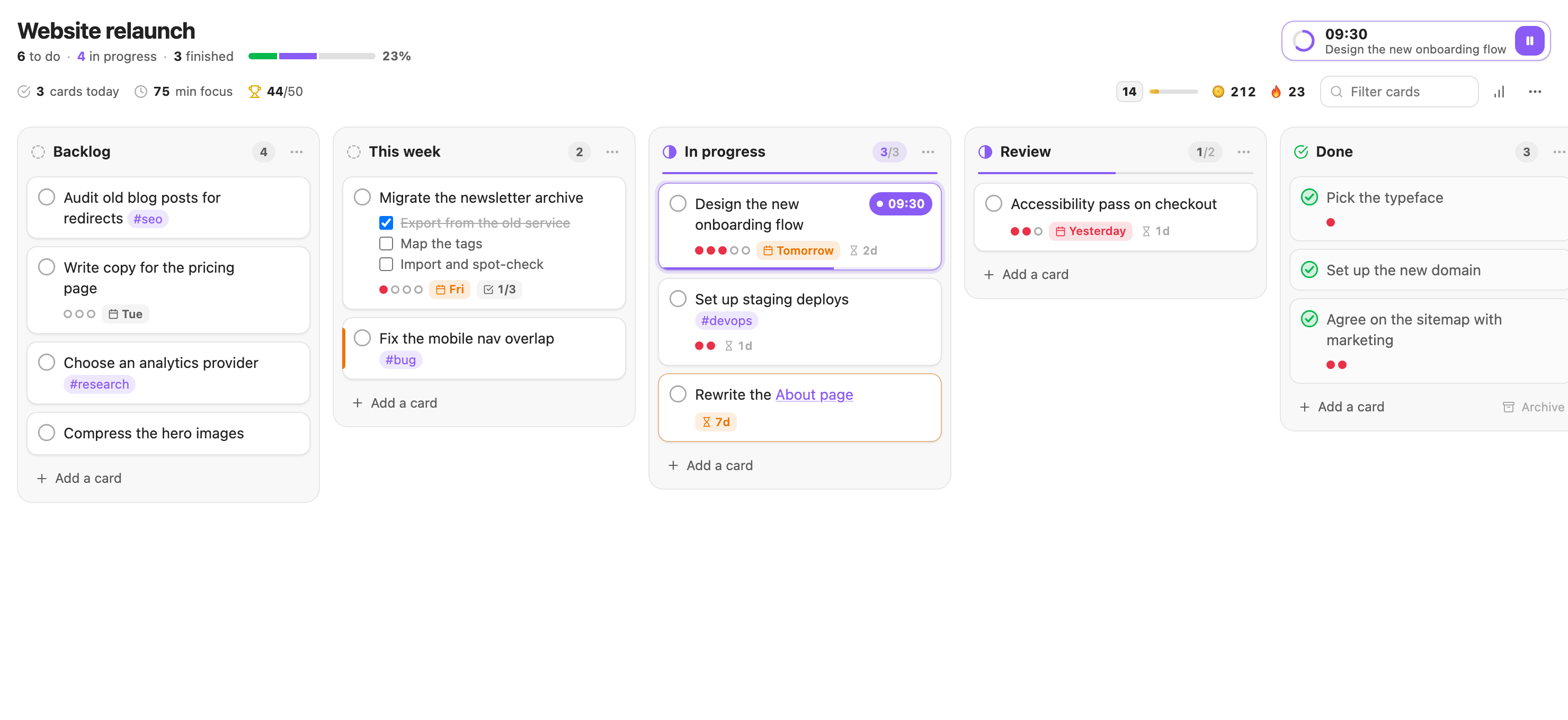
Task: Uncheck Export from the old service
Action: (386, 223)
